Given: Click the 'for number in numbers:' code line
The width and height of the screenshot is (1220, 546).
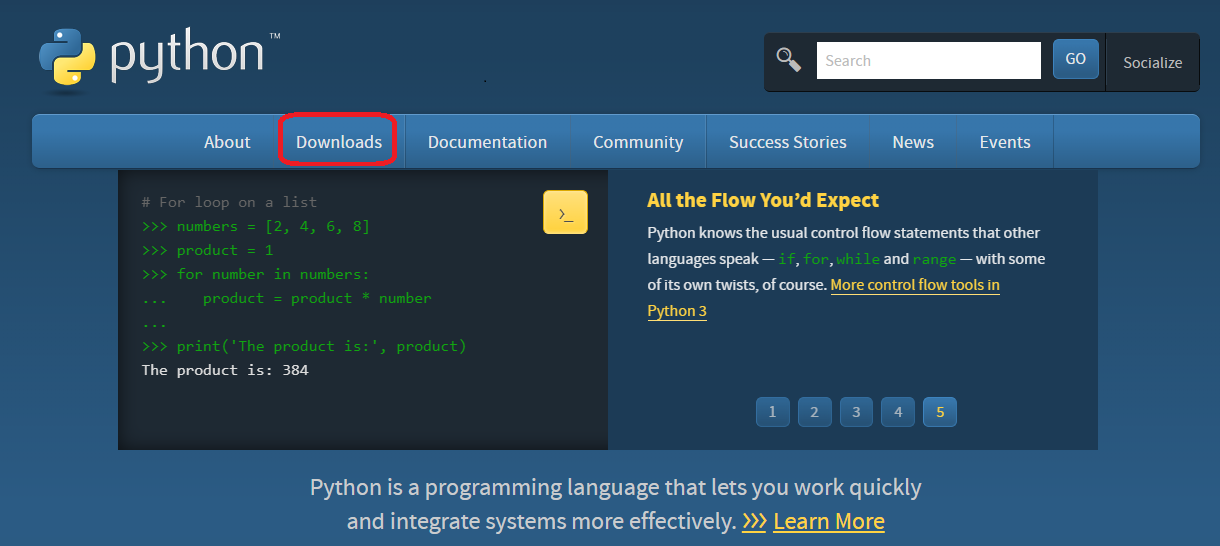Looking at the screenshot, I should pos(256,274).
